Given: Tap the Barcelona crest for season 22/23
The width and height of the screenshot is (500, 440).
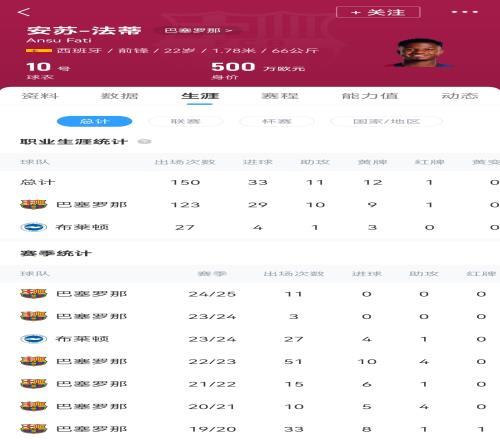Looking at the screenshot, I should pos(34,361).
